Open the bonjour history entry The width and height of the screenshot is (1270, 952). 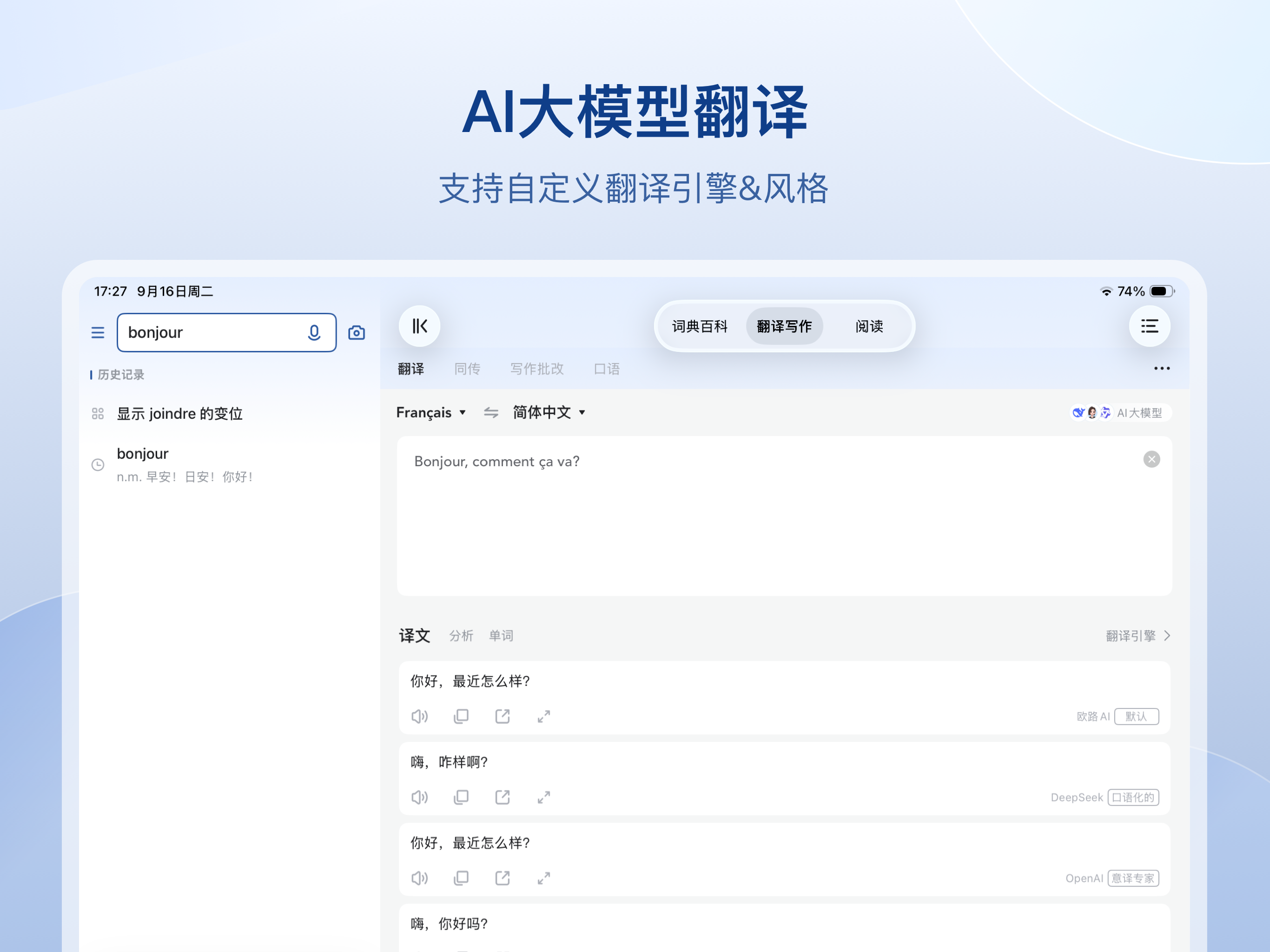[x=229, y=464]
